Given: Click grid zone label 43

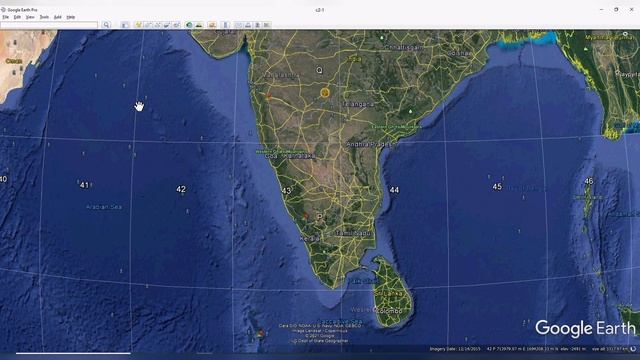Looking at the screenshot, I should pyautogui.click(x=287, y=191).
